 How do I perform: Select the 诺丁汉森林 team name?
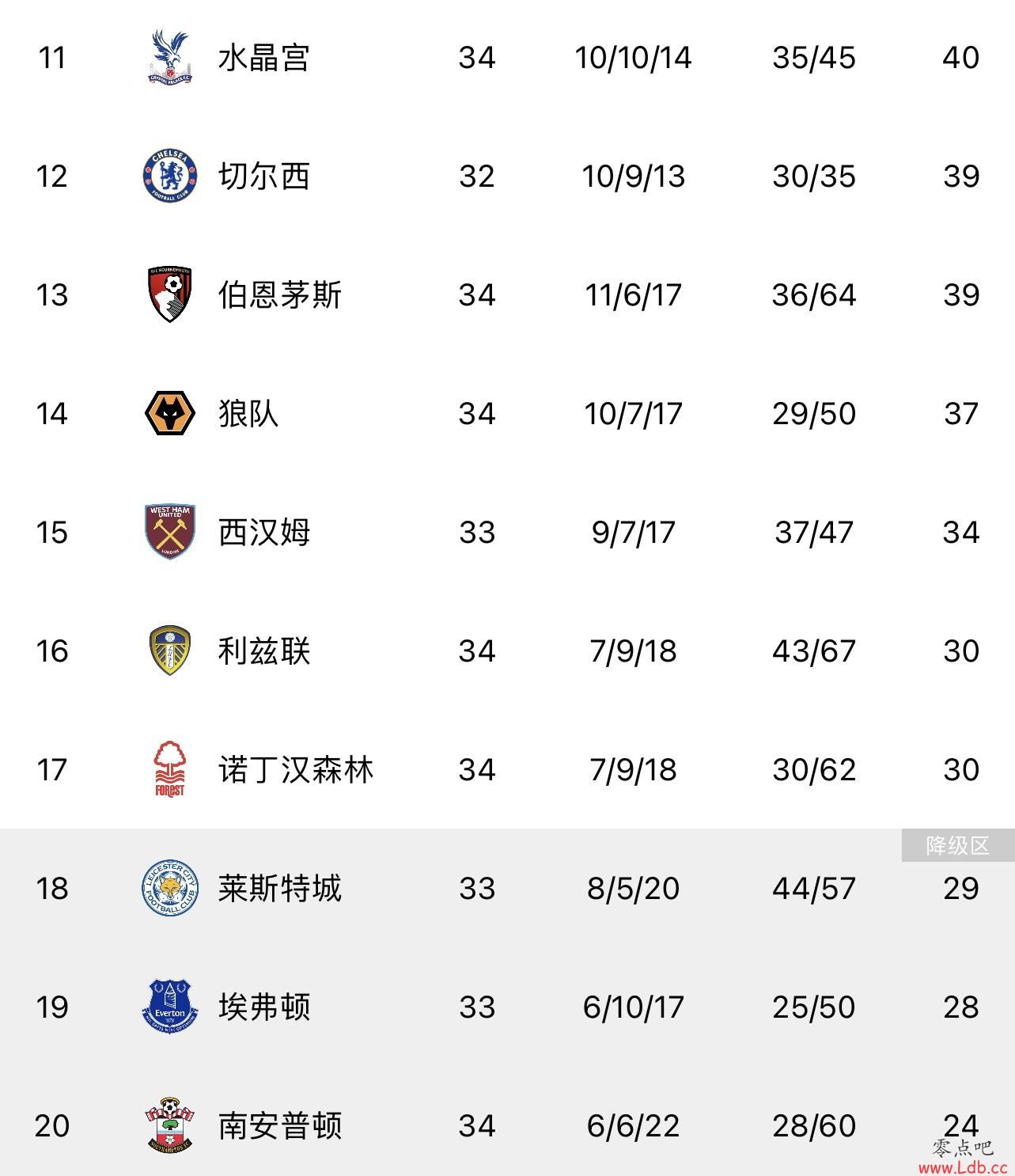tap(295, 770)
